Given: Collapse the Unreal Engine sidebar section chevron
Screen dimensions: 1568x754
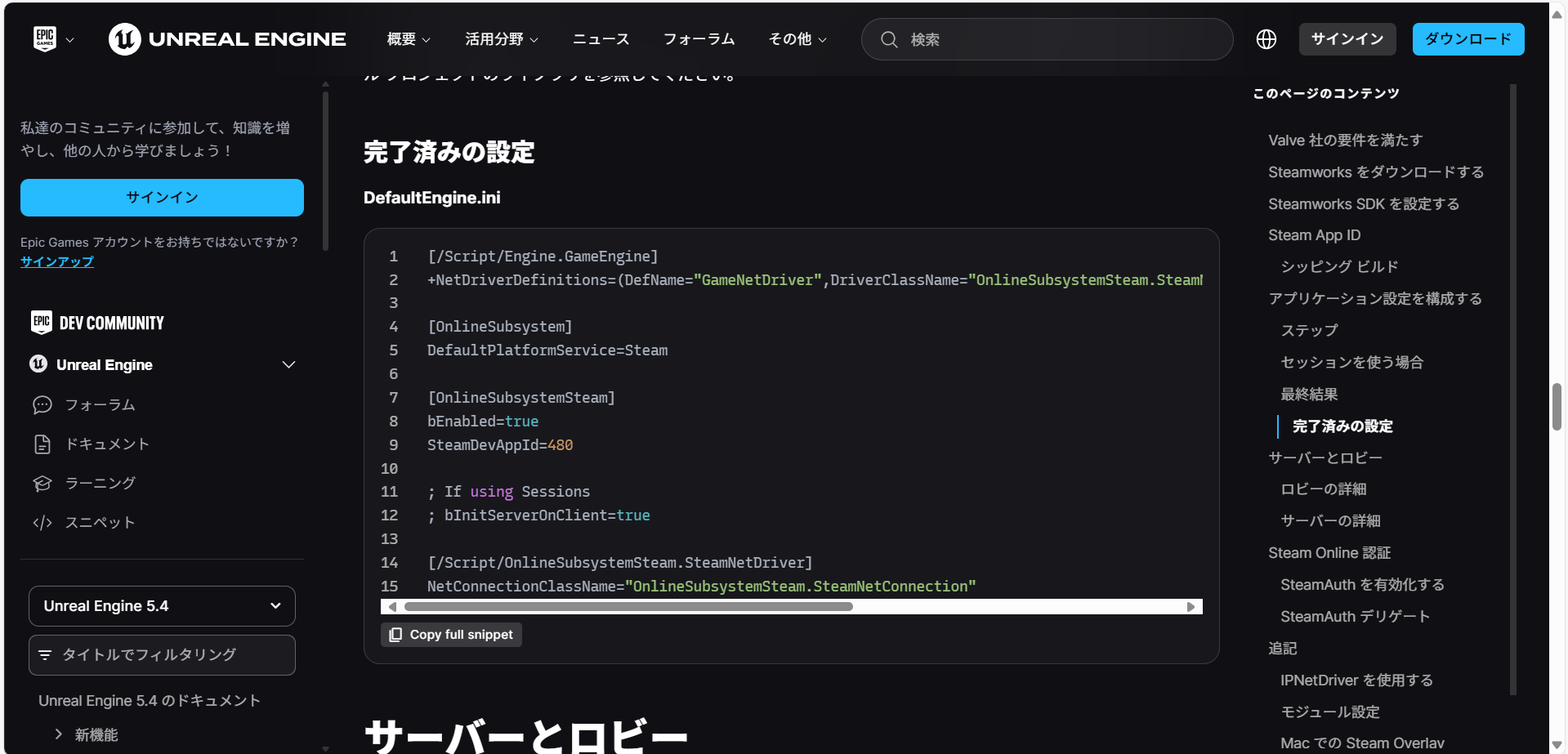Looking at the screenshot, I should (x=288, y=364).
